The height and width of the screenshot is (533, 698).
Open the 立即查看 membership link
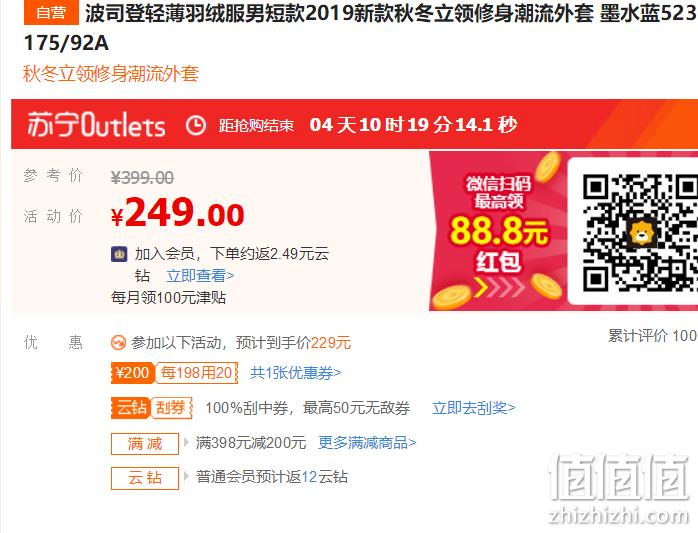click(200, 276)
